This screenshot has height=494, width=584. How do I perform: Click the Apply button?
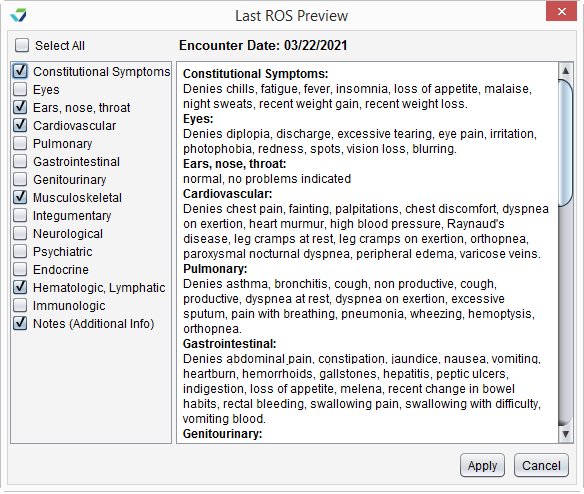(x=482, y=465)
